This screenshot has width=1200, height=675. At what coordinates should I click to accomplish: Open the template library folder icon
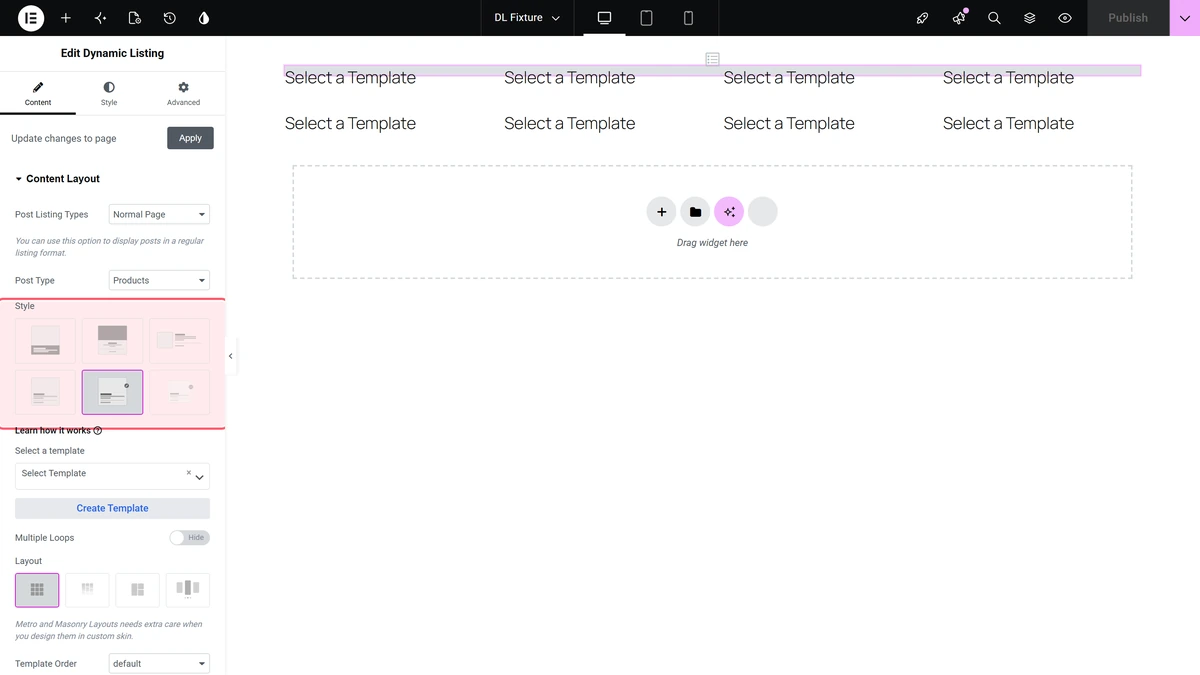pos(695,212)
